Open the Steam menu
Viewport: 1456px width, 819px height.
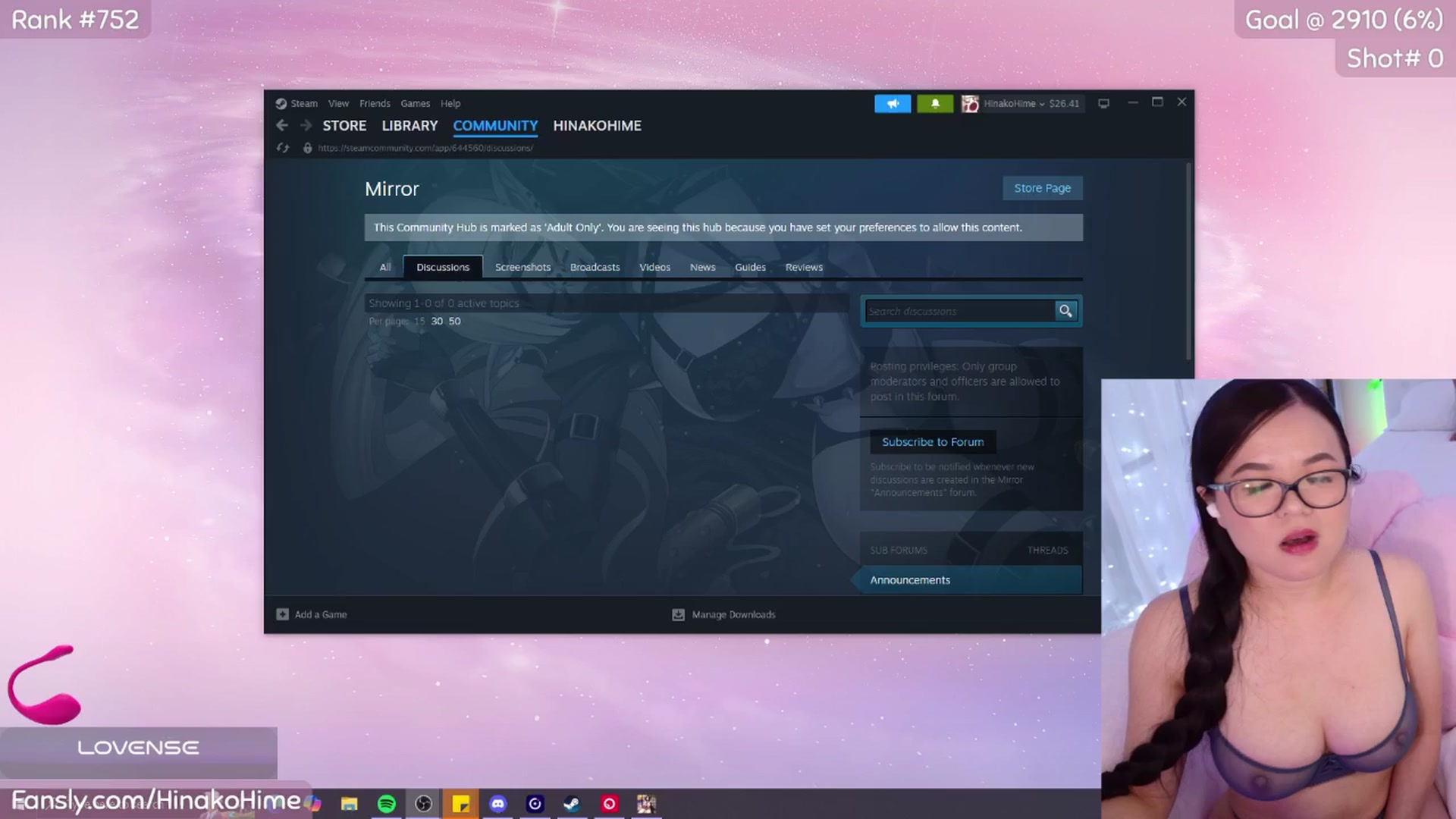304,104
